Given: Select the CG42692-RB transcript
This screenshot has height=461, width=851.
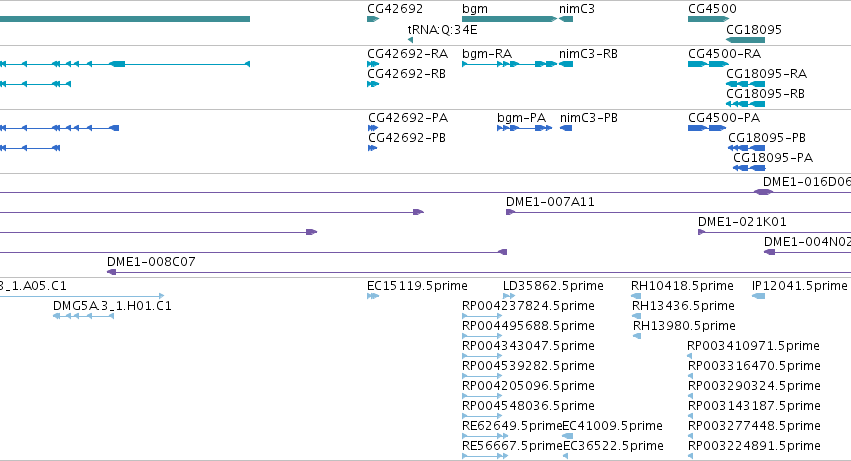Looking at the screenshot, I should (x=373, y=84).
